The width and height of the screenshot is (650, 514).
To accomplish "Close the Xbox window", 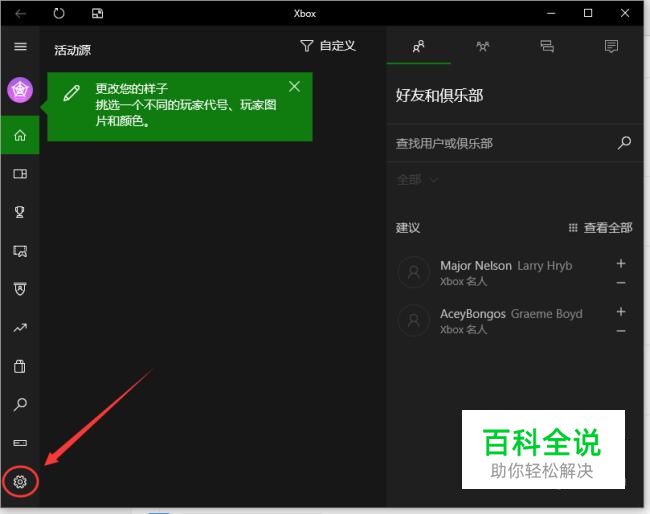I will [x=625, y=13].
